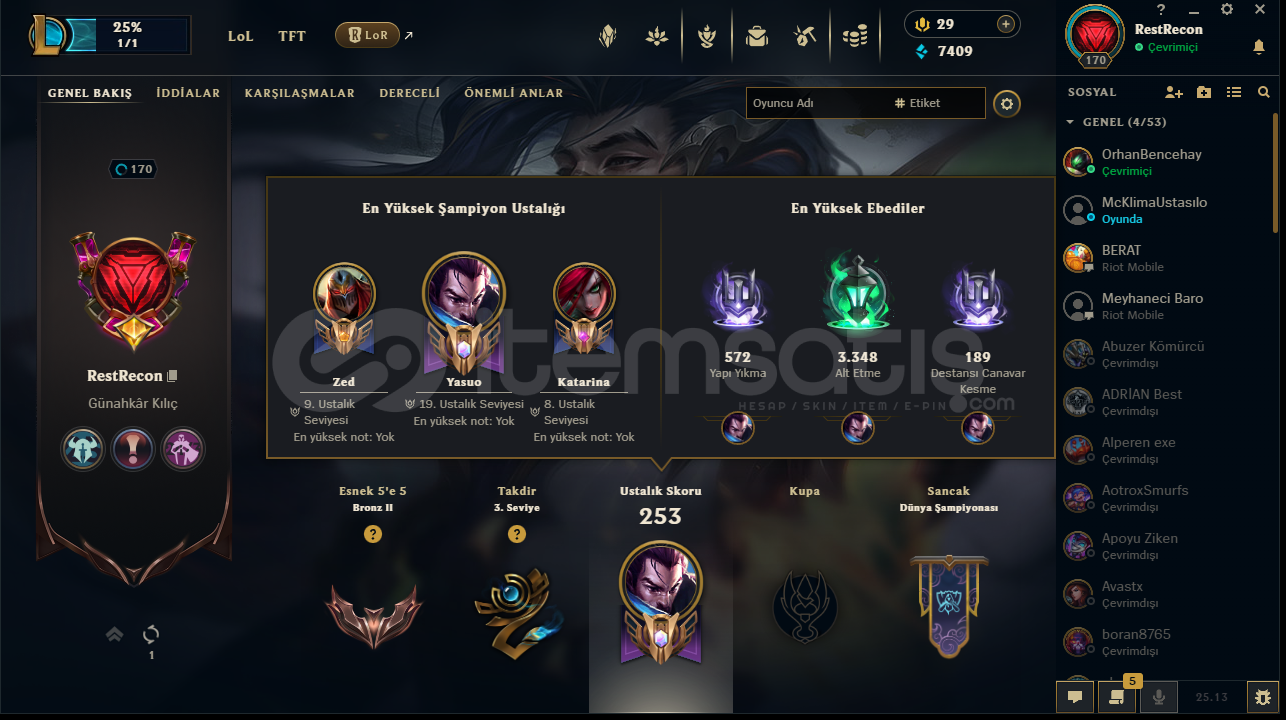Click the bug report icon
The width and height of the screenshot is (1286, 720).
click(1263, 697)
